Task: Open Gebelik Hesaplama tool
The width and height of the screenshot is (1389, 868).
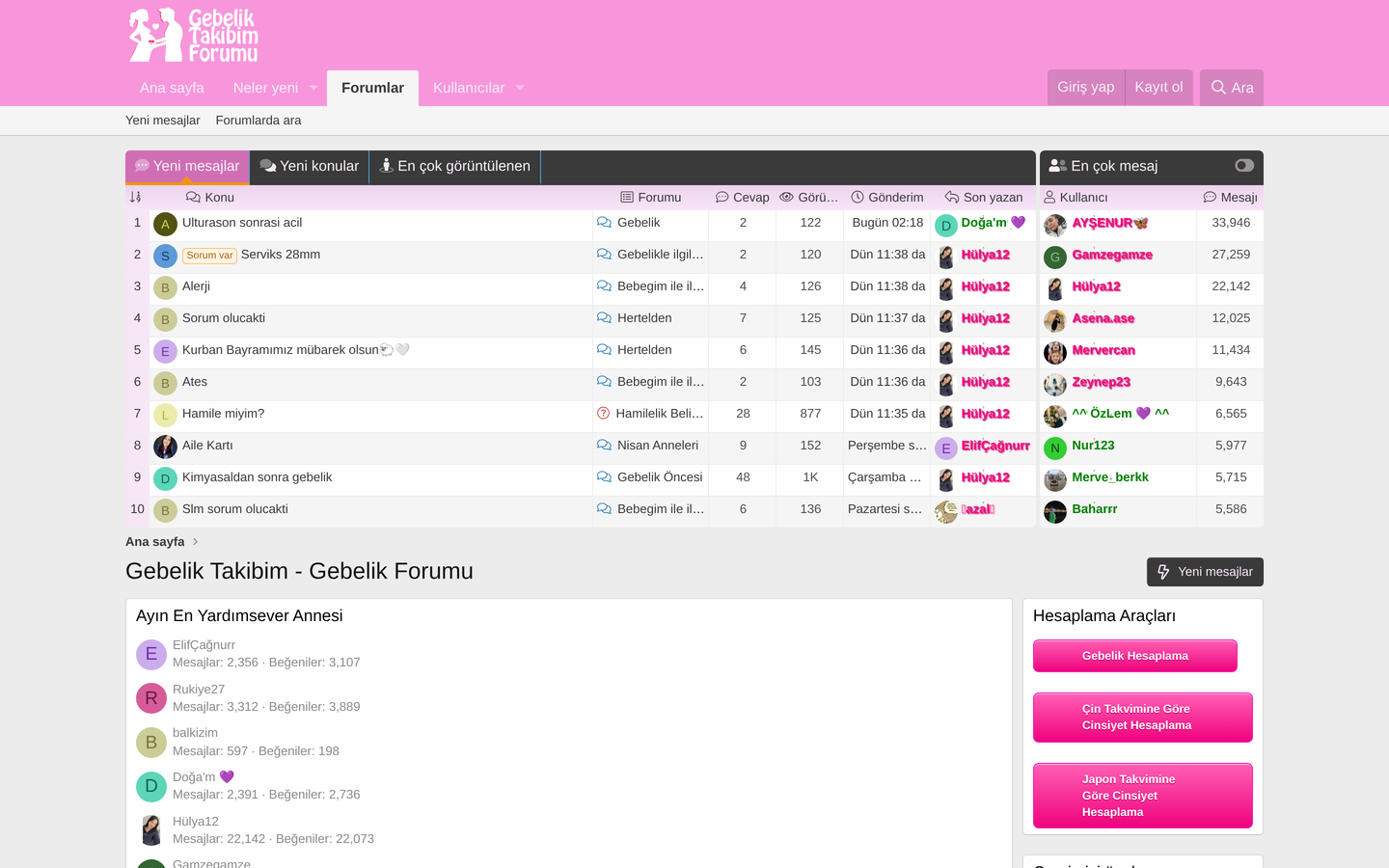Action: click(x=1135, y=656)
